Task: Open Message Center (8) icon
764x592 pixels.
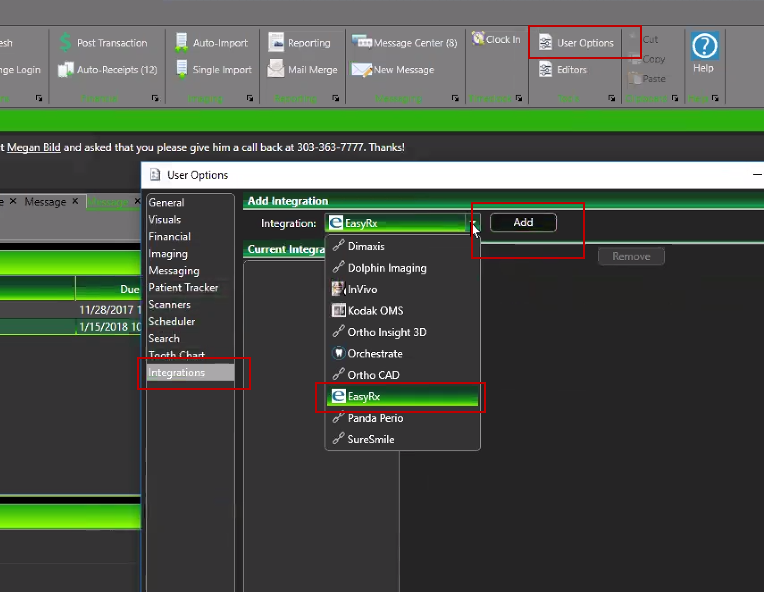Action: coord(362,42)
